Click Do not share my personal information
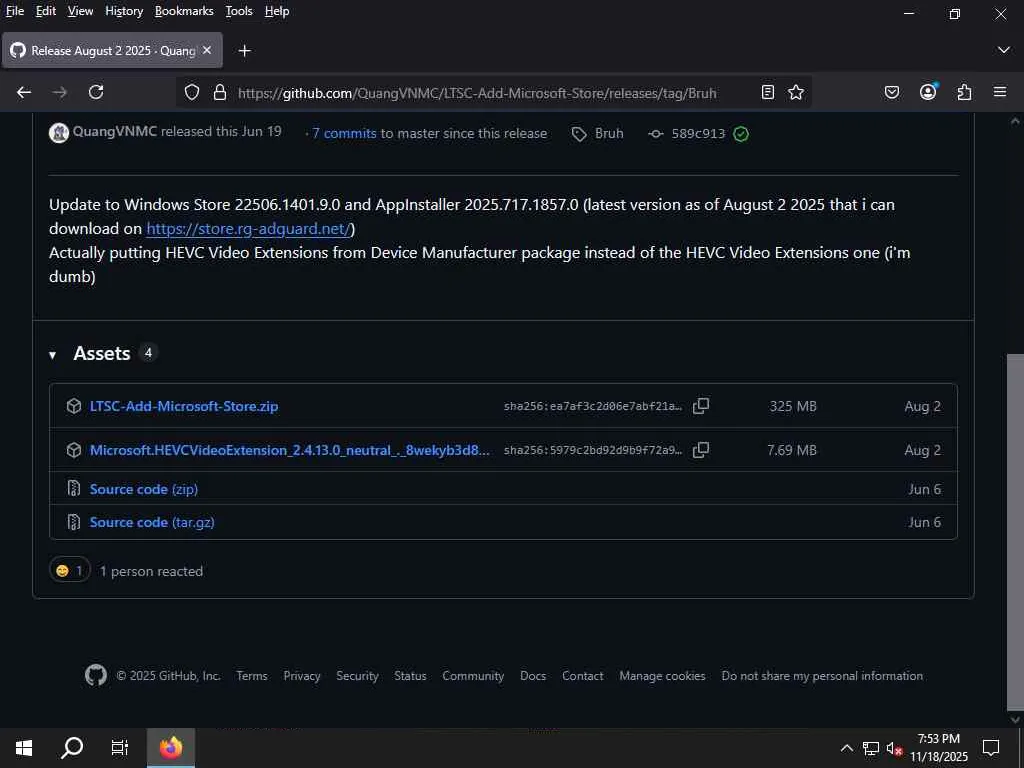Screen dimensions: 1024x768 tap(822, 676)
